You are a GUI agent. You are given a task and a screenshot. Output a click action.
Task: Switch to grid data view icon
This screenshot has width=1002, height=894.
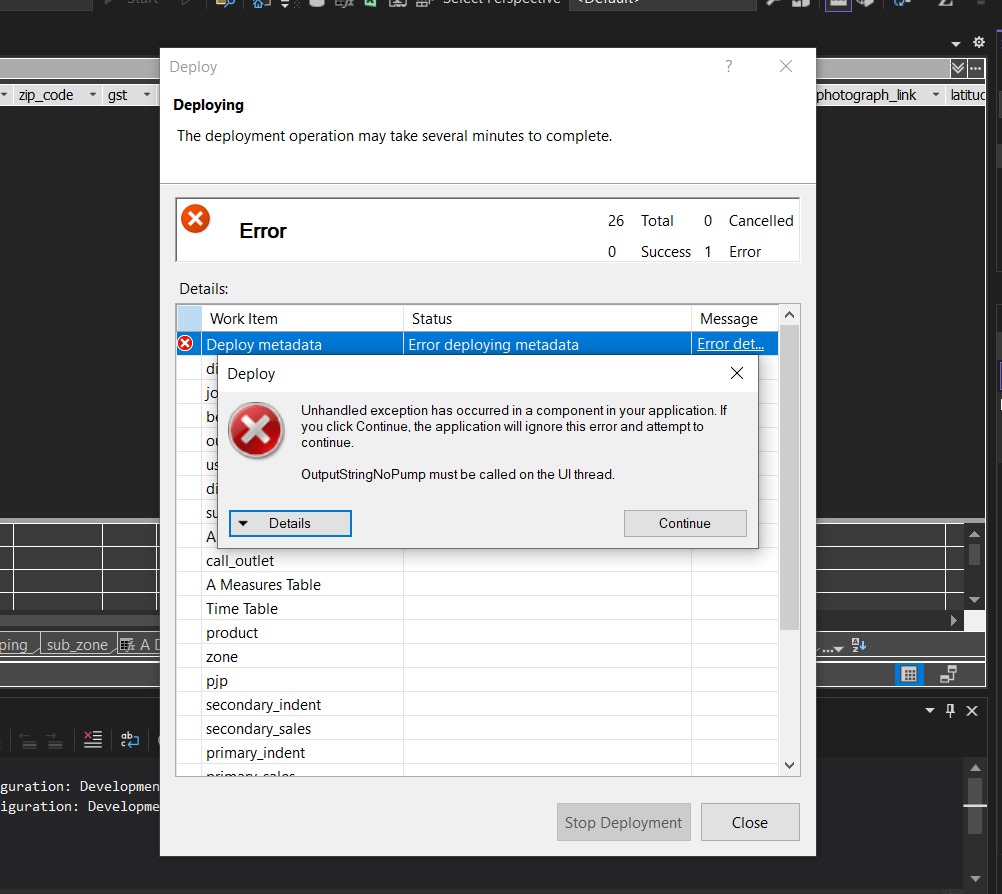click(x=909, y=674)
